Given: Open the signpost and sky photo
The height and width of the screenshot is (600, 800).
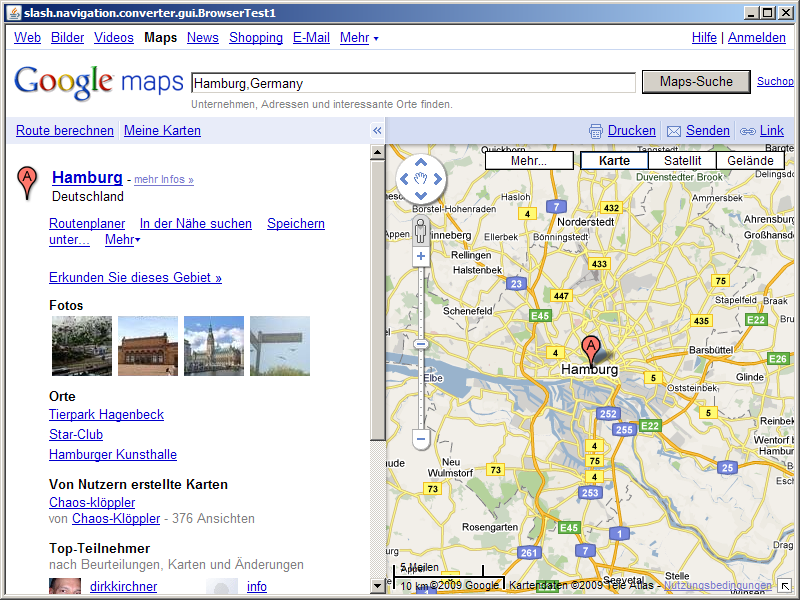Looking at the screenshot, I should (280, 346).
